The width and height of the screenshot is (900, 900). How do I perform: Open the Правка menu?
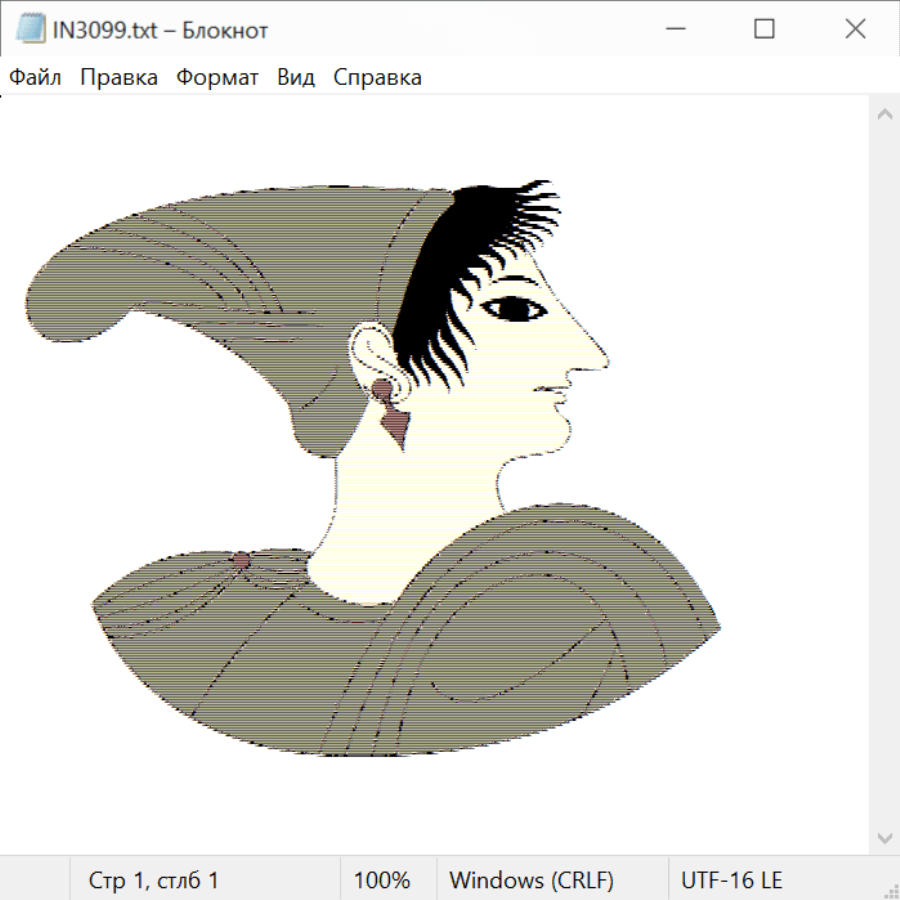pos(119,78)
